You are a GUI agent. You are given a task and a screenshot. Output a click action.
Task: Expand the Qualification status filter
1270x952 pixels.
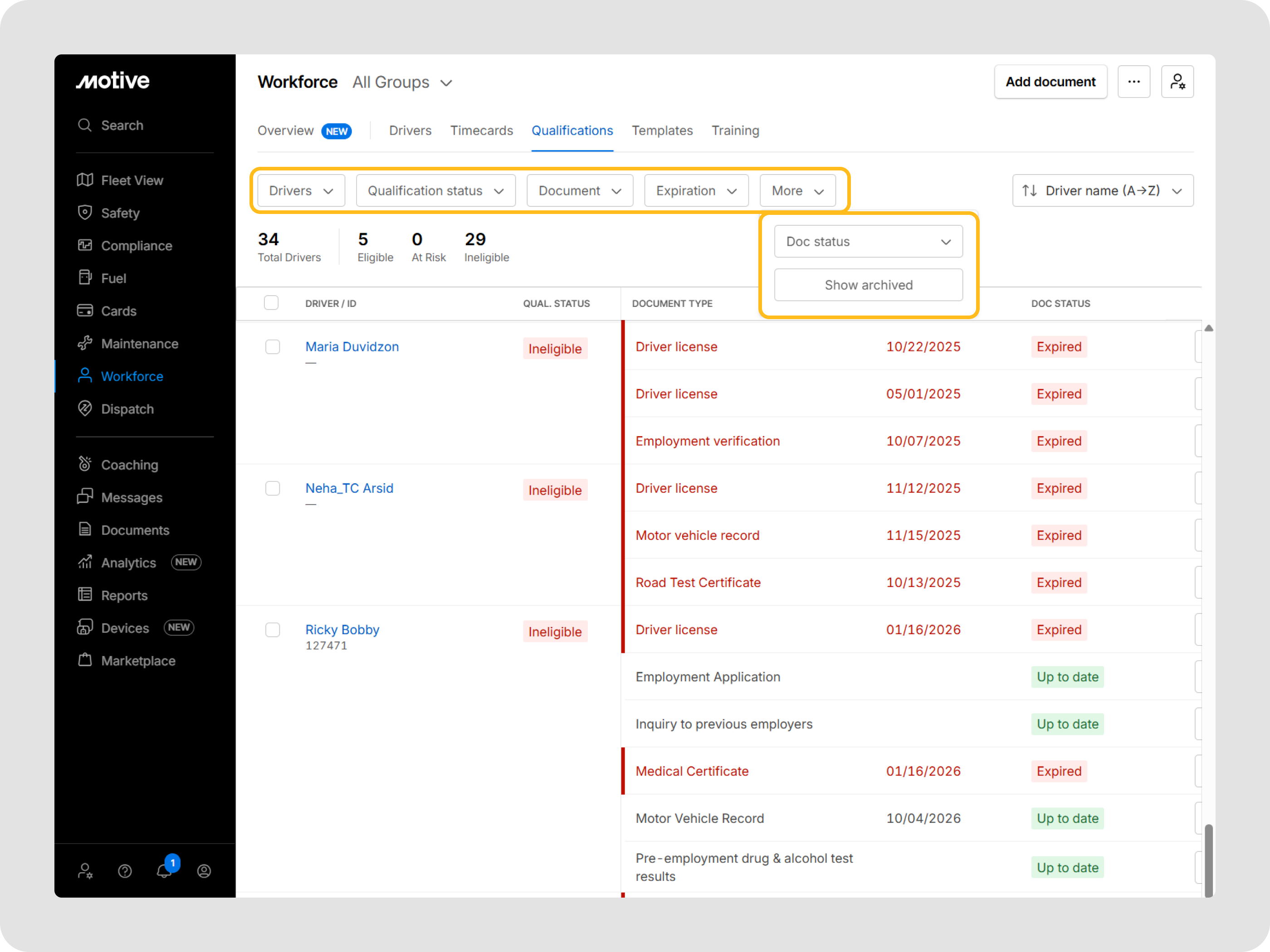(435, 190)
